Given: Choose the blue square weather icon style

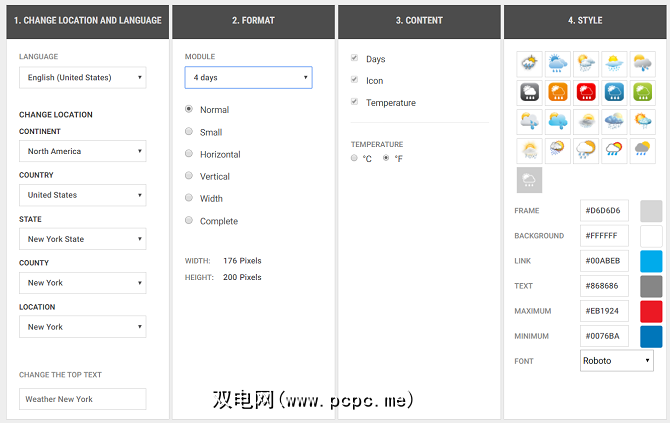Looking at the screenshot, I should pos(614,92).
